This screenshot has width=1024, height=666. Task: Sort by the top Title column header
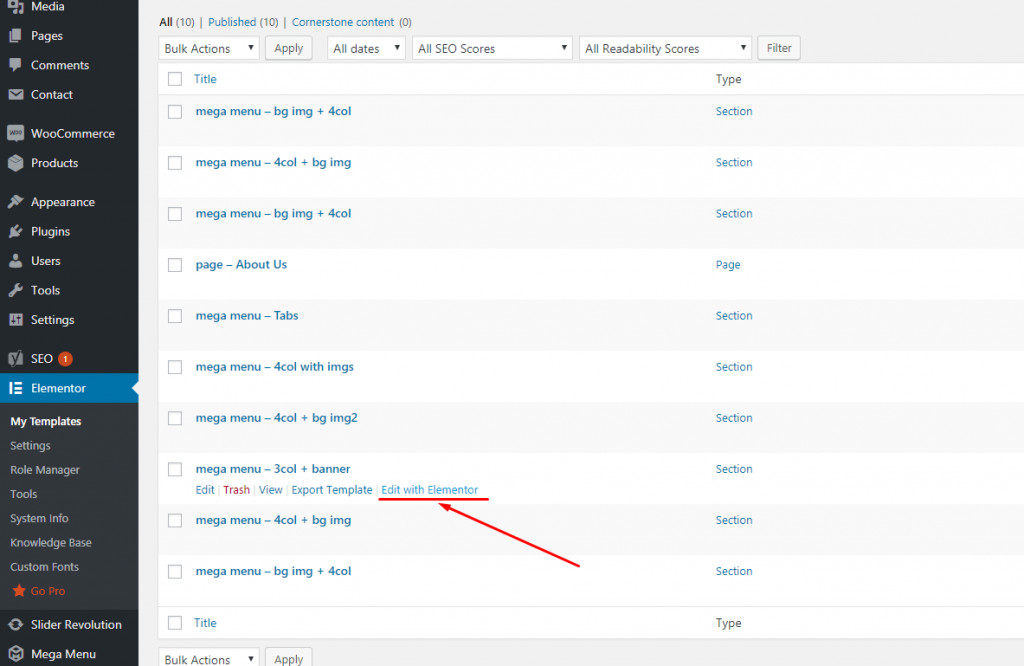tap(205, 79)
